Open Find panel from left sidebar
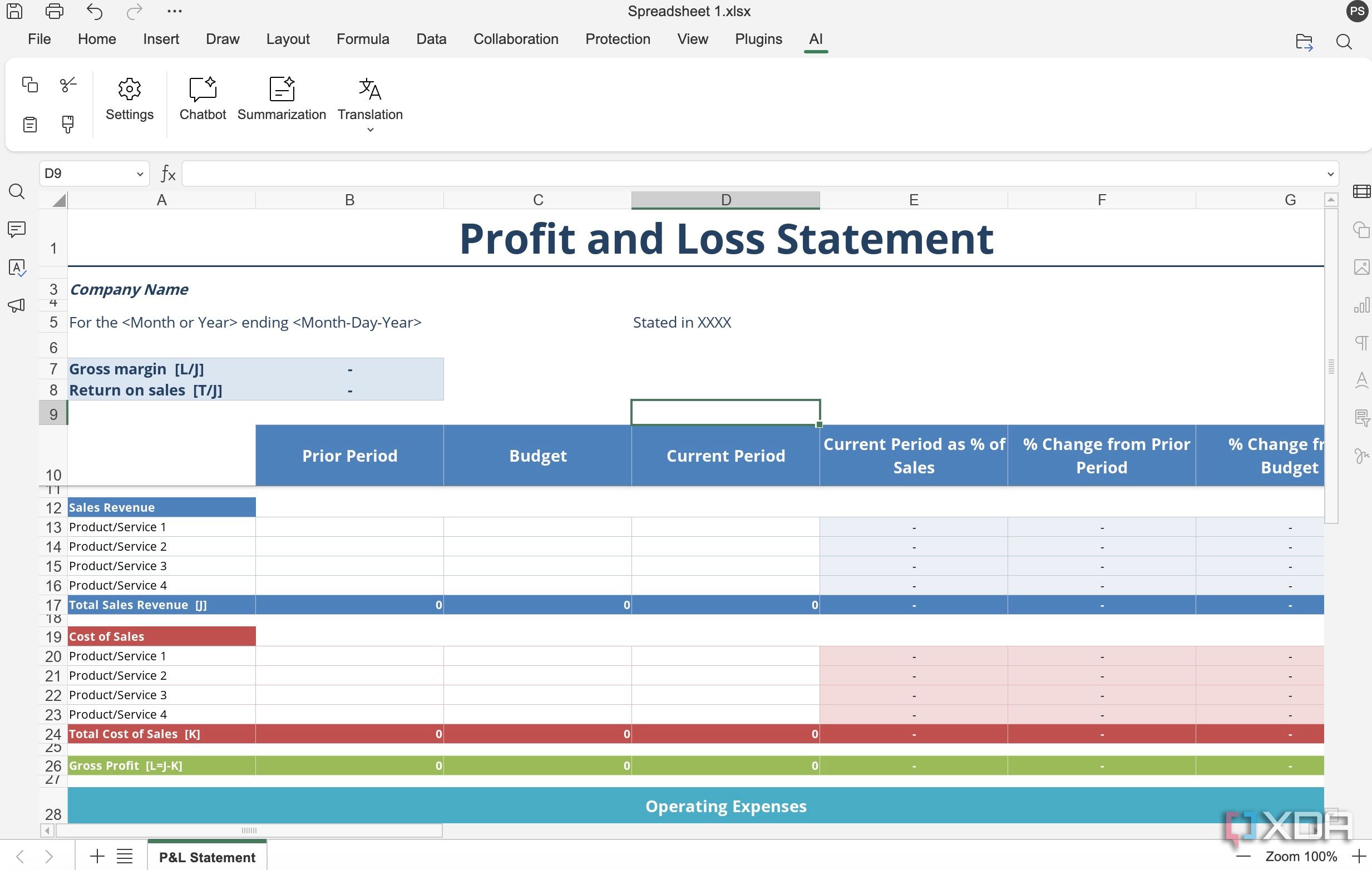Screen dimensions: 1372x870 pyautogui.click(x=17, y=191)
